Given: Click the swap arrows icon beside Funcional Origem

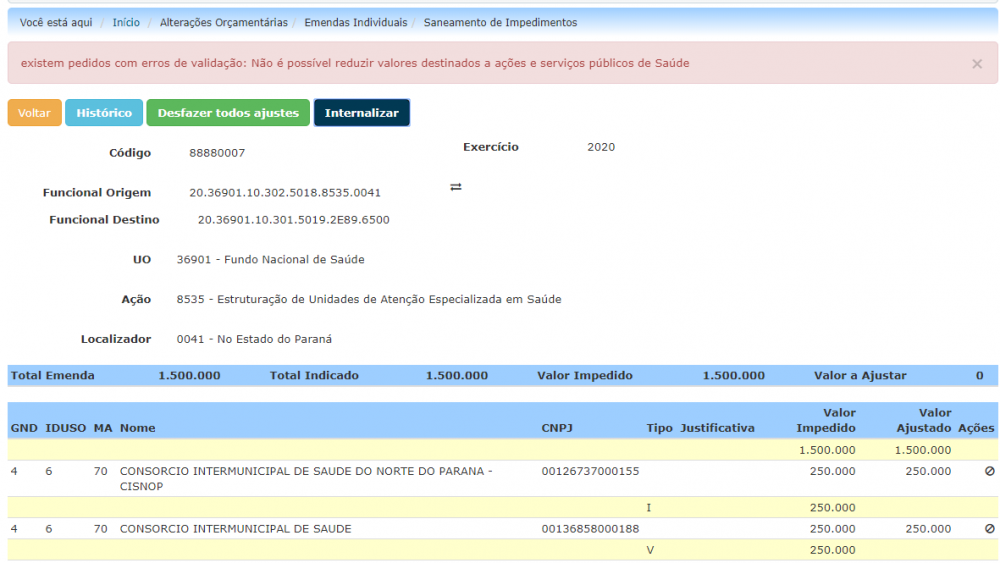Looking at the screenshot, I should 456,187.
